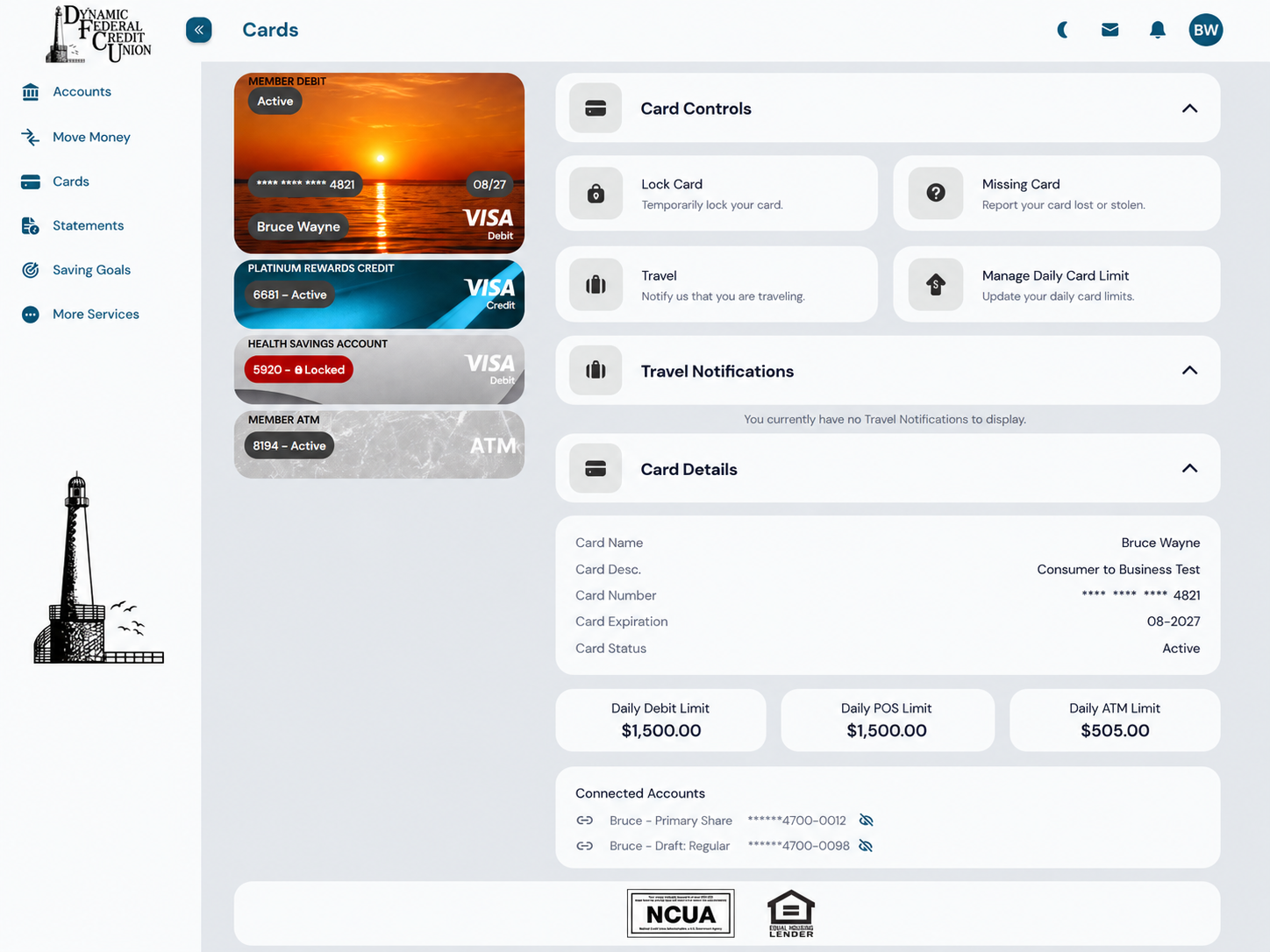Click the Equal Housing Lender logo
The width and height of the screenshot is (1270, 952).
pos(791,913)
